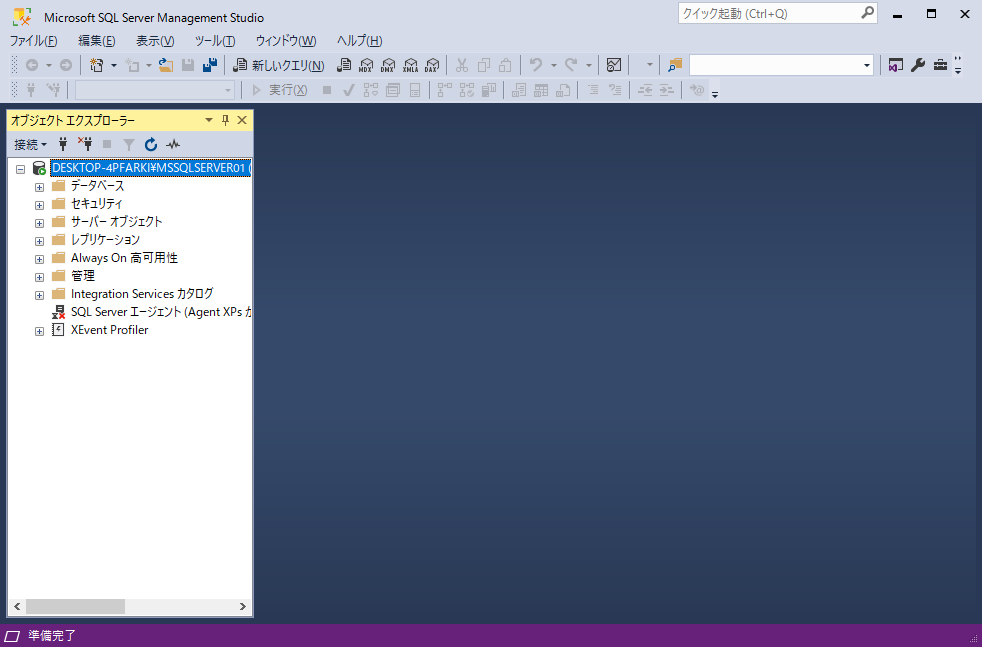This screenshot has width=982, height=647.
Task: Click the Database Engine Query icon
Action: coord(344,65)
